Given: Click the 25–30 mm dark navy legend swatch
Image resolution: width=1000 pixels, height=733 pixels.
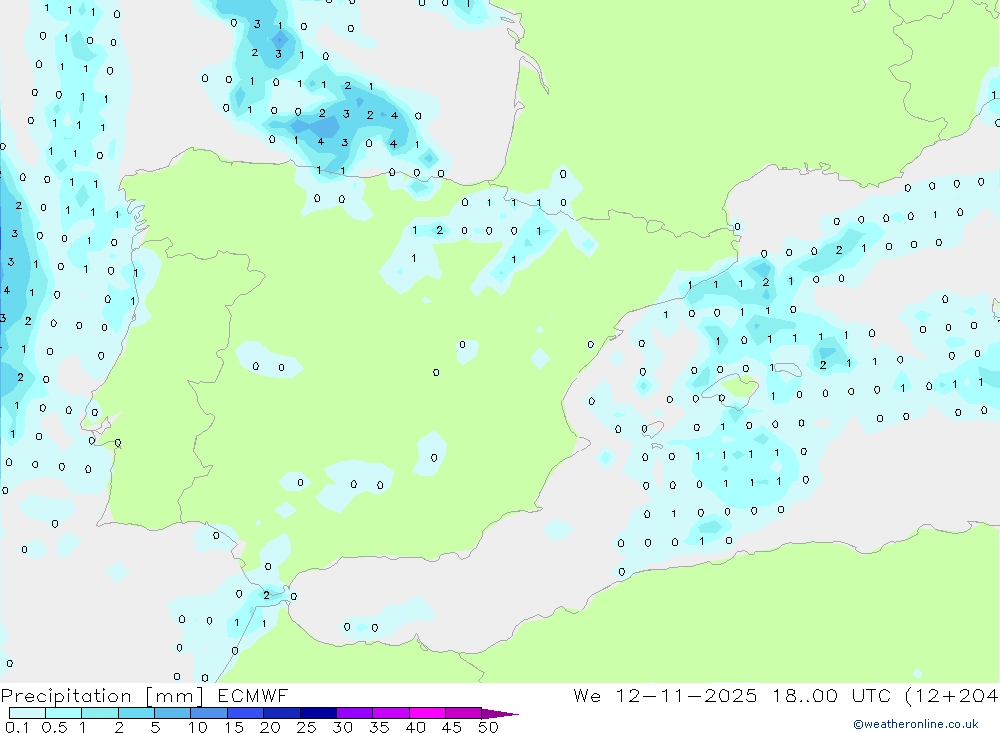Looking at the screenshot, I should pyautogui.click(x=318, y=713).
